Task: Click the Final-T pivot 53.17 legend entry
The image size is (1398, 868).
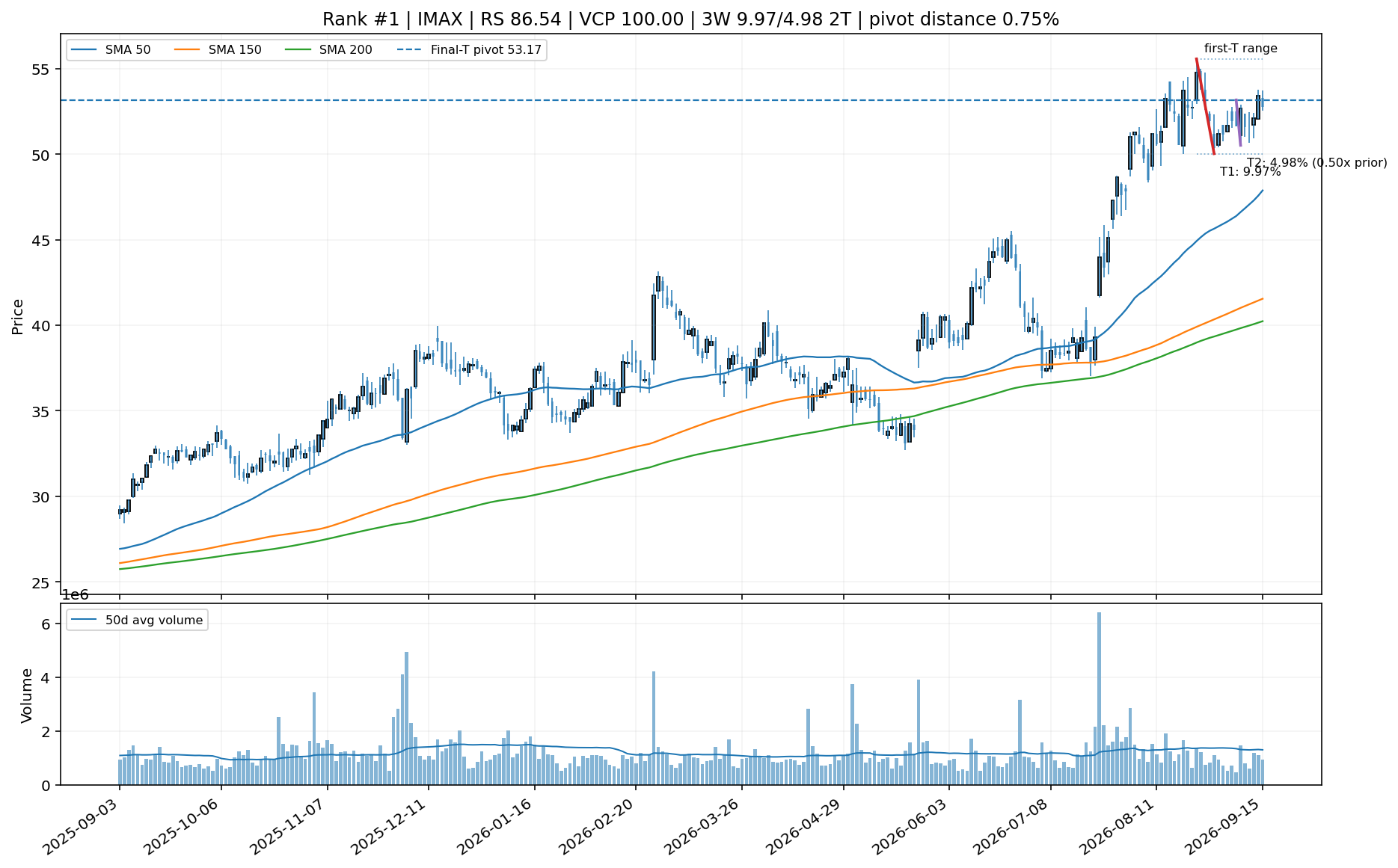Action: [469, 50]
